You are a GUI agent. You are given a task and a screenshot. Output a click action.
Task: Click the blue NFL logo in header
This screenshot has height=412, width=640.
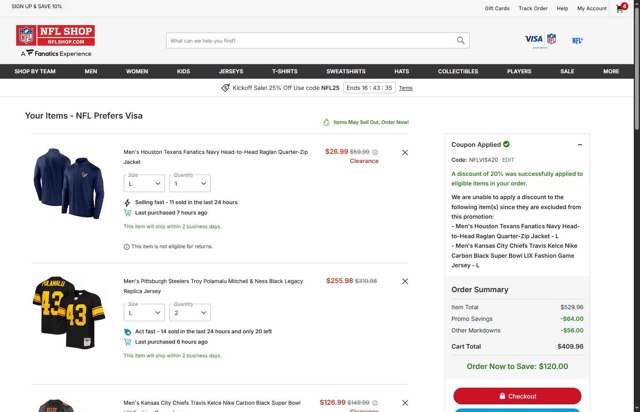click(x=577, y=40)
